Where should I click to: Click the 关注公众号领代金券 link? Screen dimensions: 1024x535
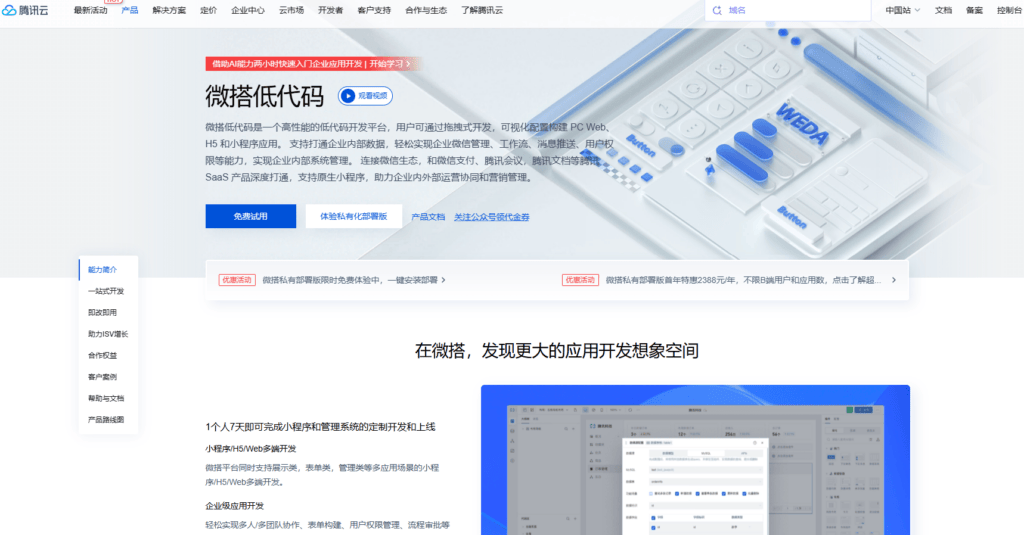tap(491, 217)
